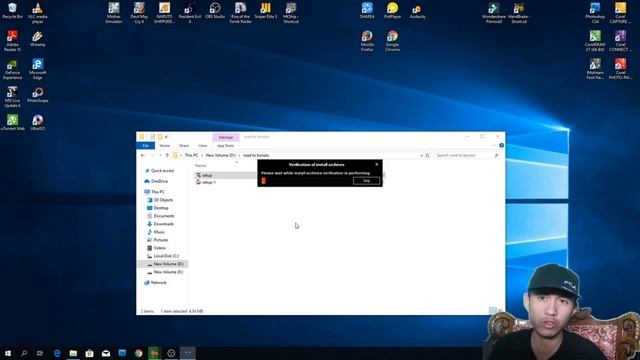
Task: Select the Corel PHOTO-PAINT desktop icon
Action: pyautogui.click(x=620, y=69)
